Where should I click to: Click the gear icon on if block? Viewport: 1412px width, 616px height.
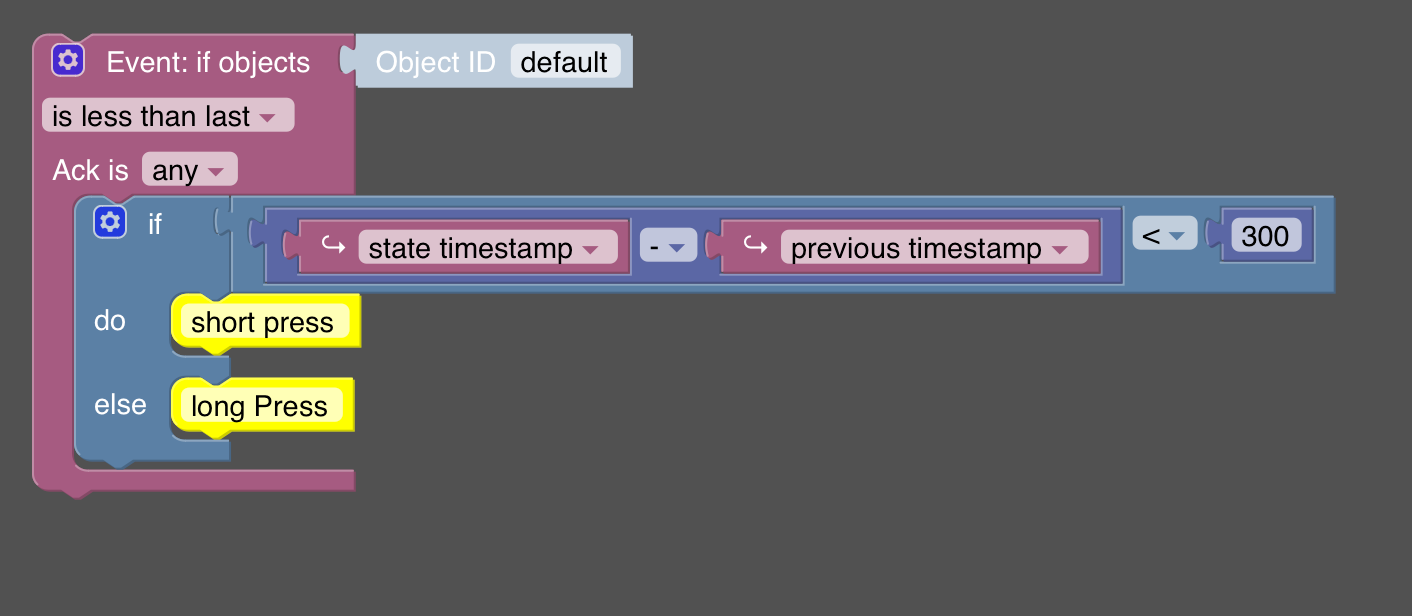(110, 222)
